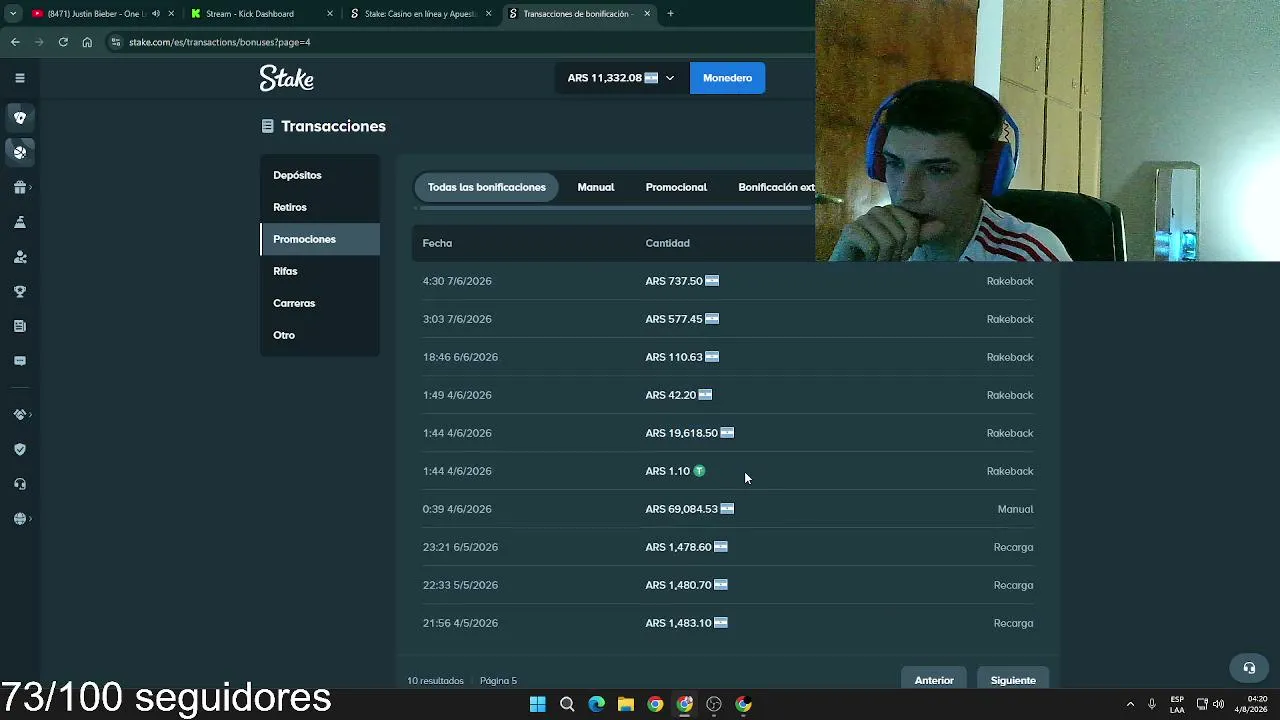Select the Bonificación ext tab
This screenshot has height=720, width=1280.
click(776, 187)
